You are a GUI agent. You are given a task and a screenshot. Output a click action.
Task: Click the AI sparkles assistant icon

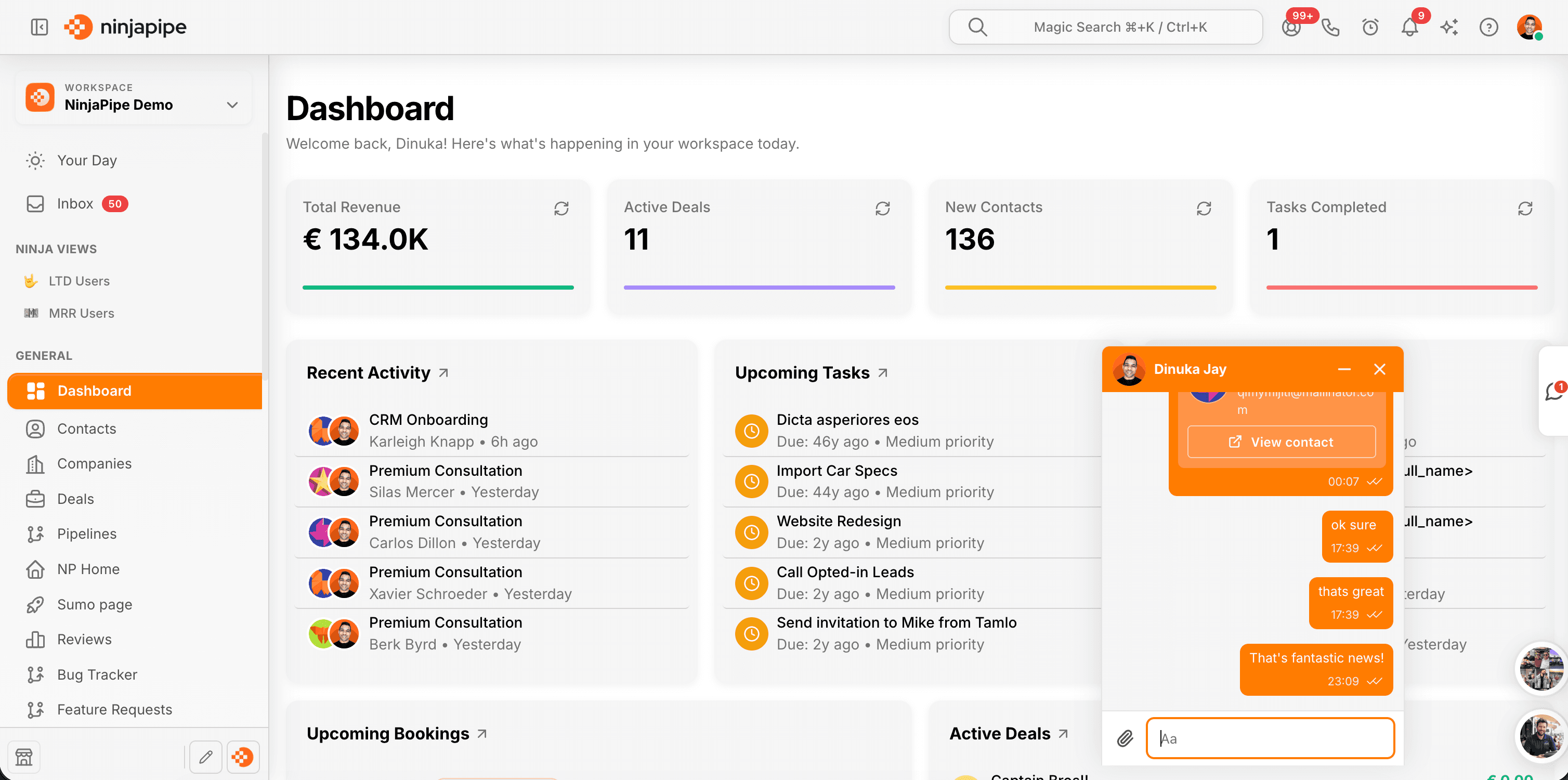(1449, 27)
